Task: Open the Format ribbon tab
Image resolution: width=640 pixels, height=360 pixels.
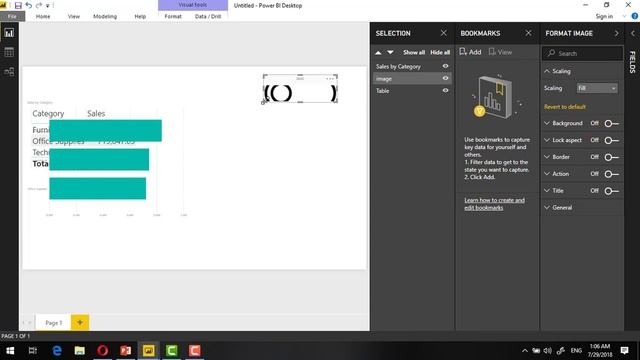Action: (x=173, y=16)
